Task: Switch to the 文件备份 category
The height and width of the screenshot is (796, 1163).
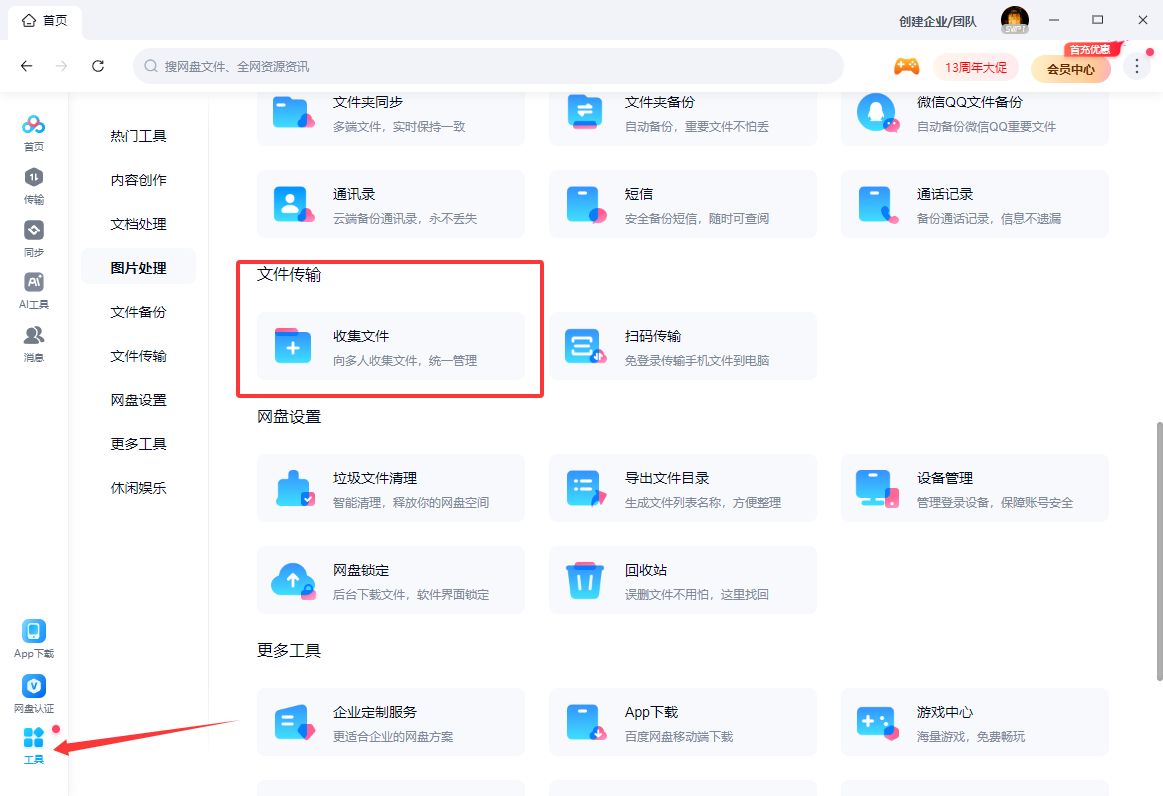Action: tap(138, 311)
